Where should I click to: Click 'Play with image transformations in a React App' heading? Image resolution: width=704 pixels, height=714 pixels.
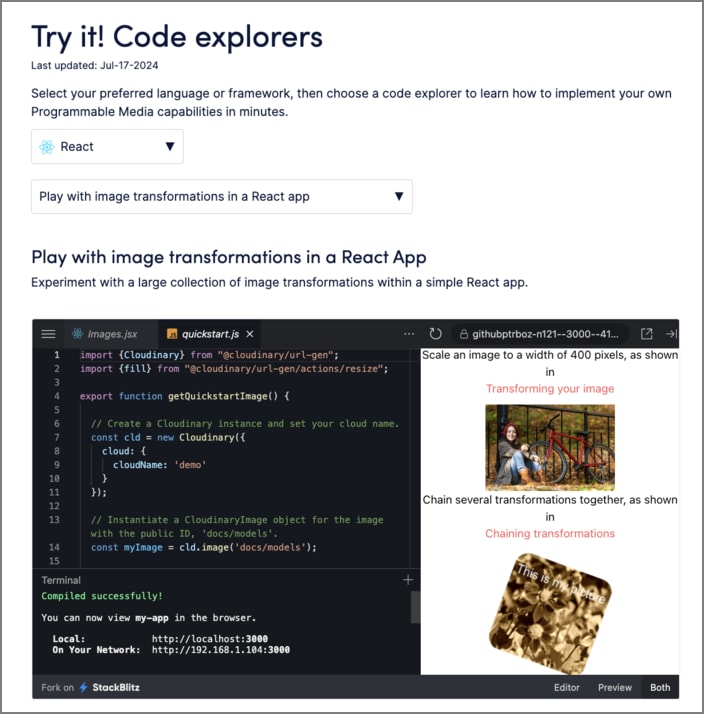[x=229, y=257]
